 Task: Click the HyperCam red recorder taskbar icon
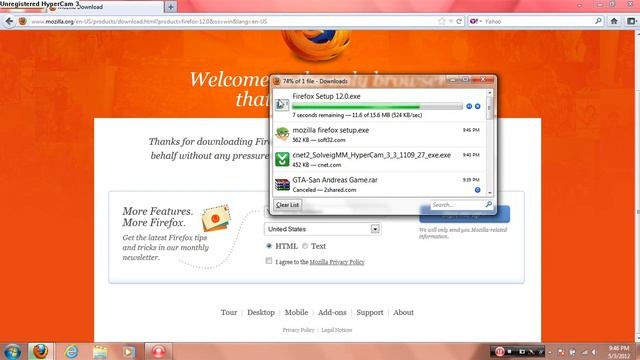pyautogui.click(x=158, y=351)
